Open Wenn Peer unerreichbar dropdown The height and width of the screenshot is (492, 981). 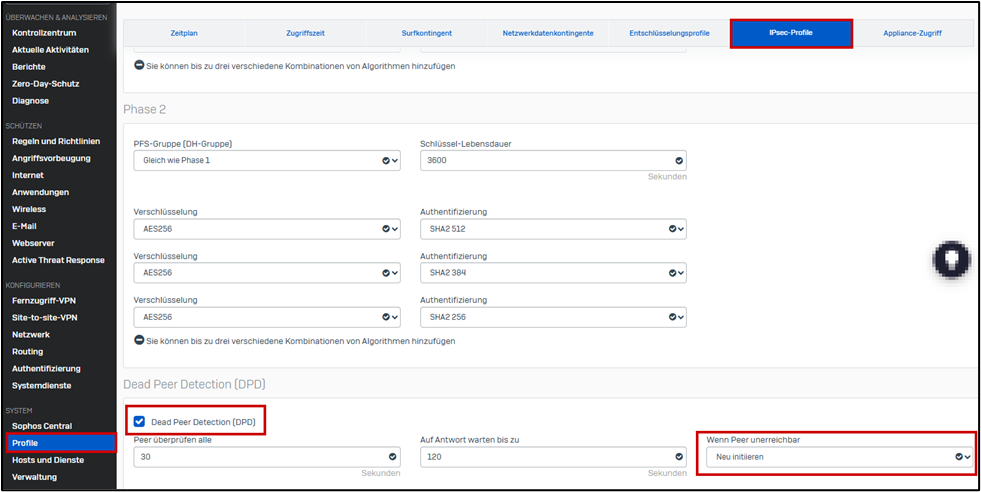(x=840, y=457)
